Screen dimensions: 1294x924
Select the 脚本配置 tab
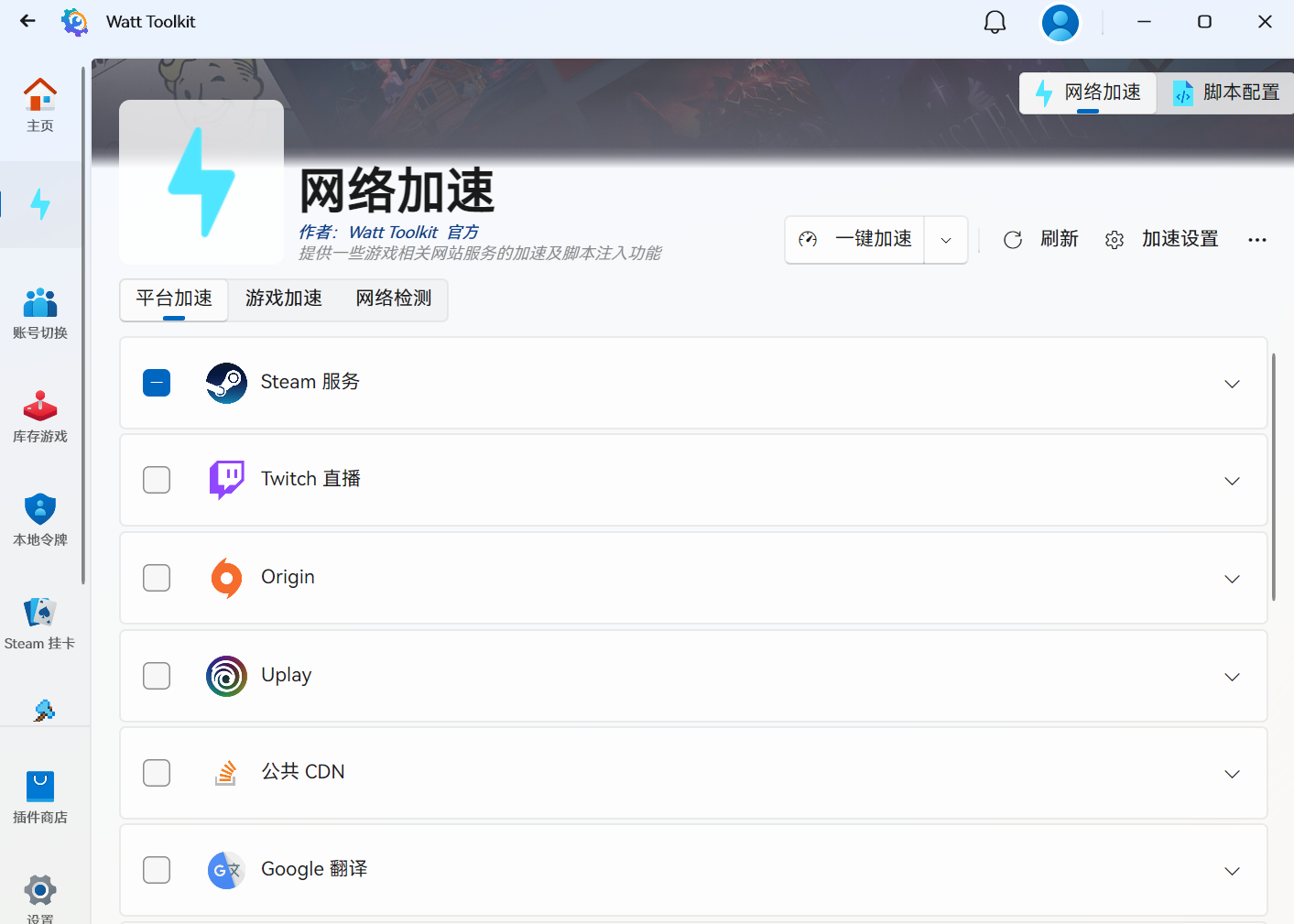[1226, 93]
